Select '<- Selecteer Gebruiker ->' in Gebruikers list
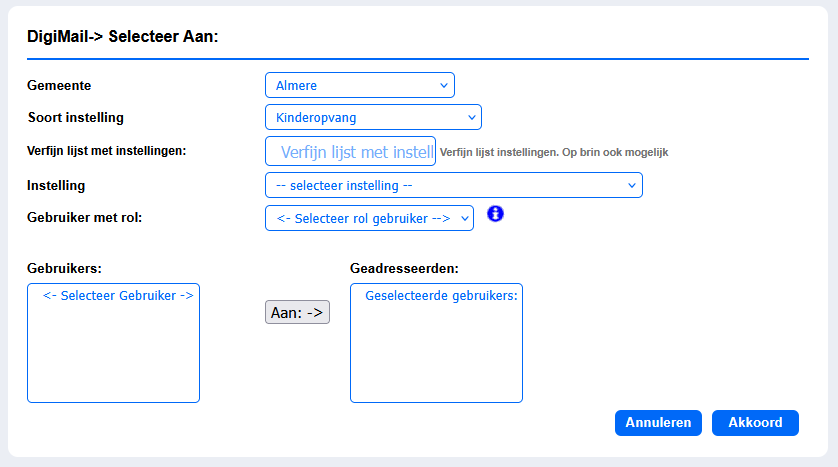 [118, 295]
